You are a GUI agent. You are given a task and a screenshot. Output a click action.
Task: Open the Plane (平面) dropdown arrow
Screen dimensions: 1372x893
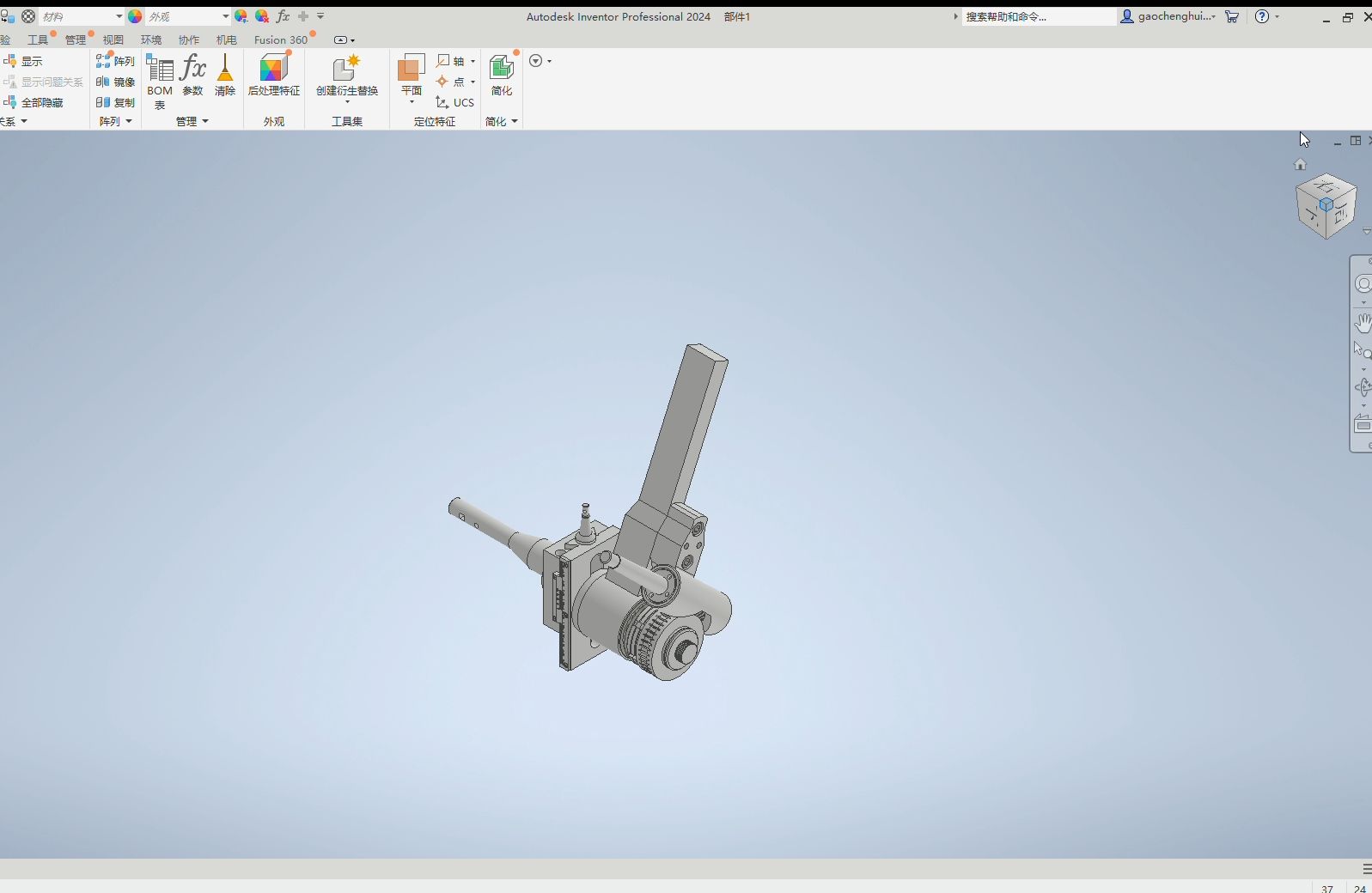coord(412,102)
